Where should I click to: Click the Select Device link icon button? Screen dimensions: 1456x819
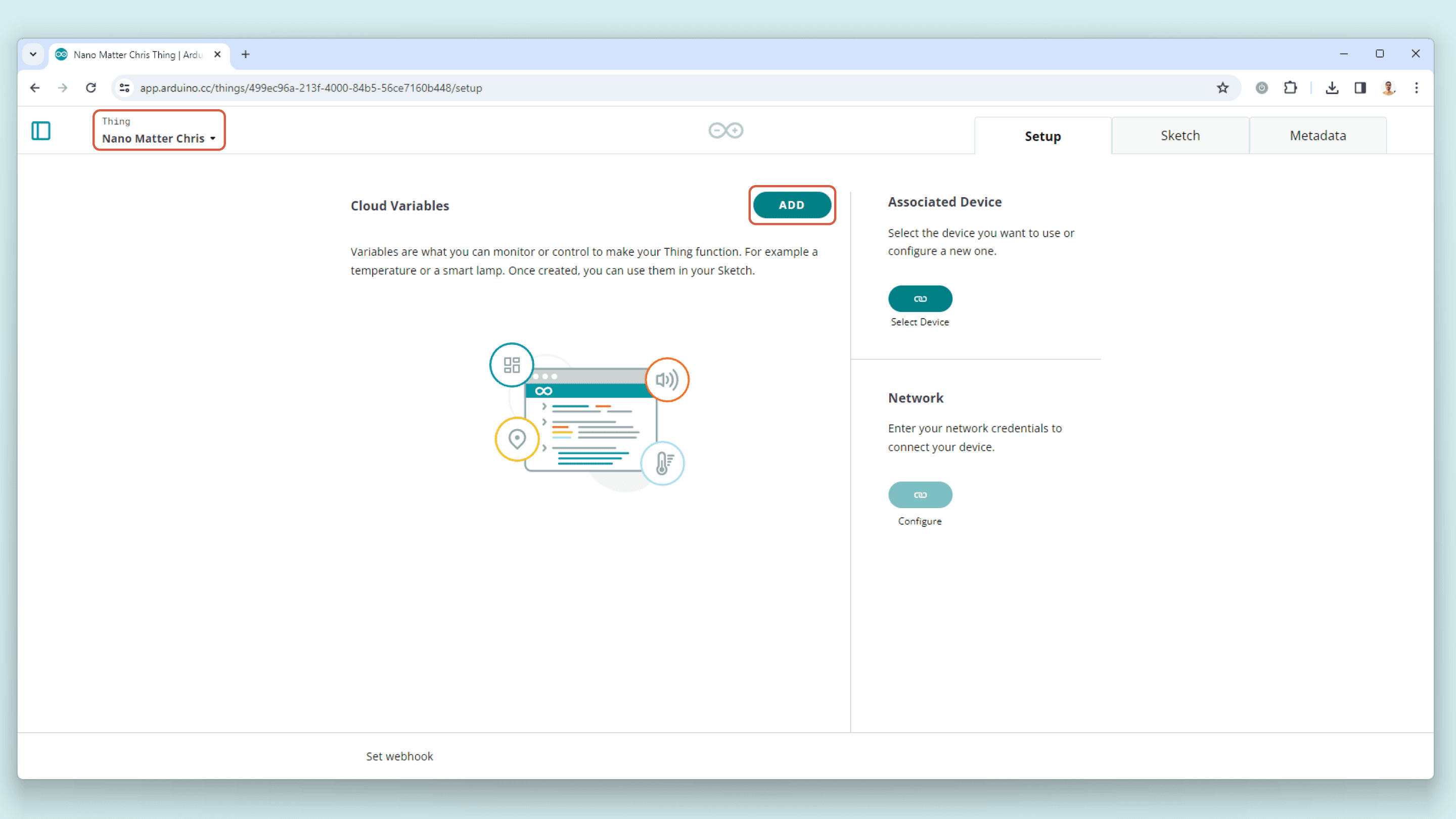[x=920, y=298]
